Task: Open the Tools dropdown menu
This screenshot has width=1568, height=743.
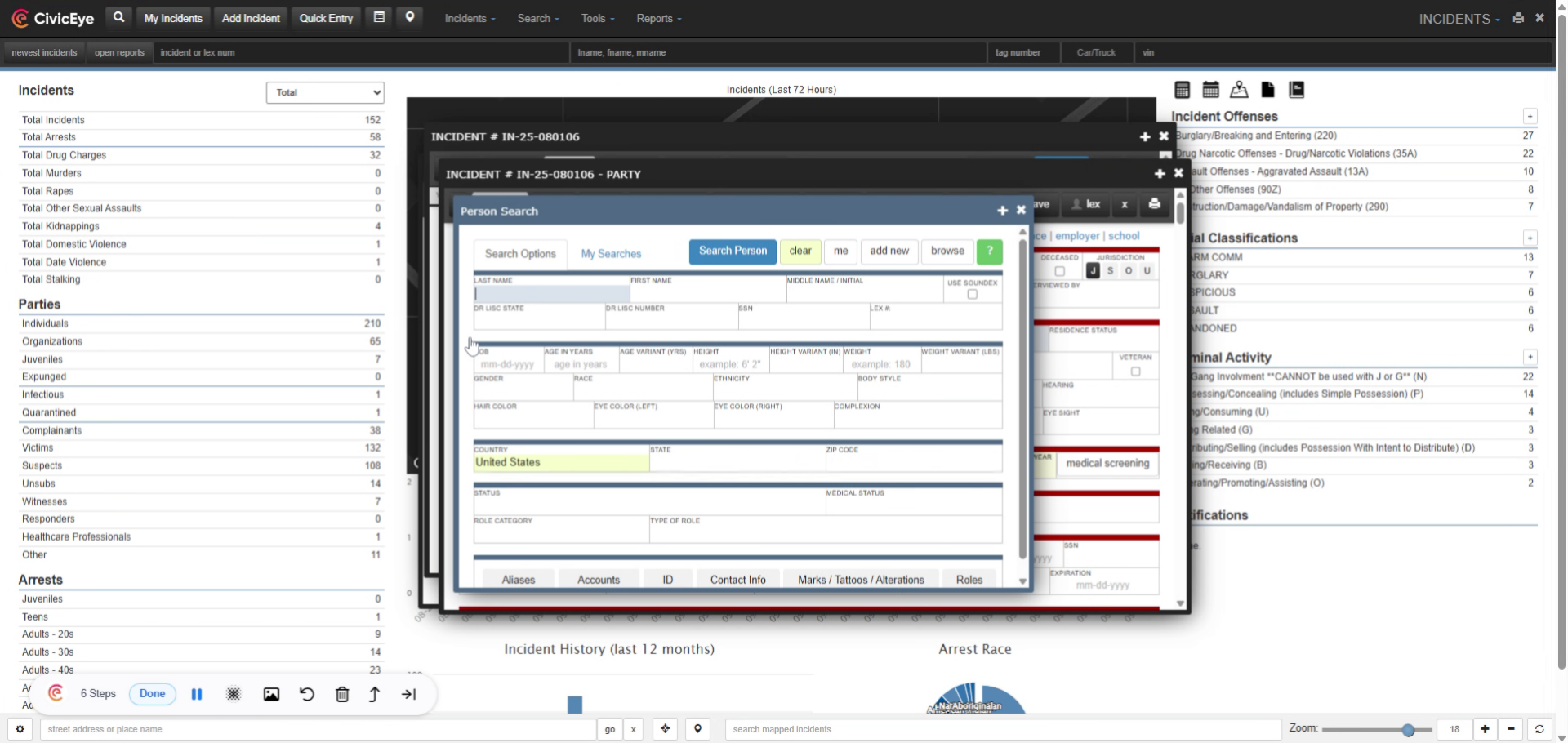Action: tap(598, 18)
